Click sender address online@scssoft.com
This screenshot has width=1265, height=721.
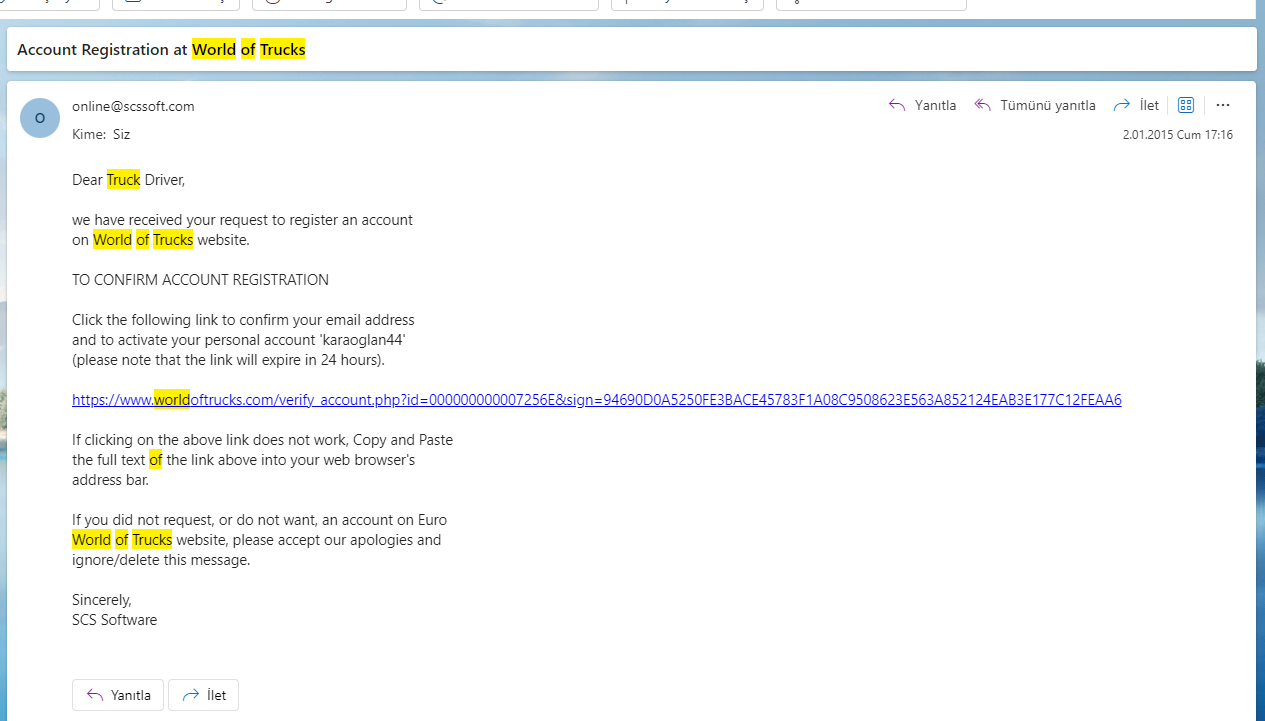133,106
